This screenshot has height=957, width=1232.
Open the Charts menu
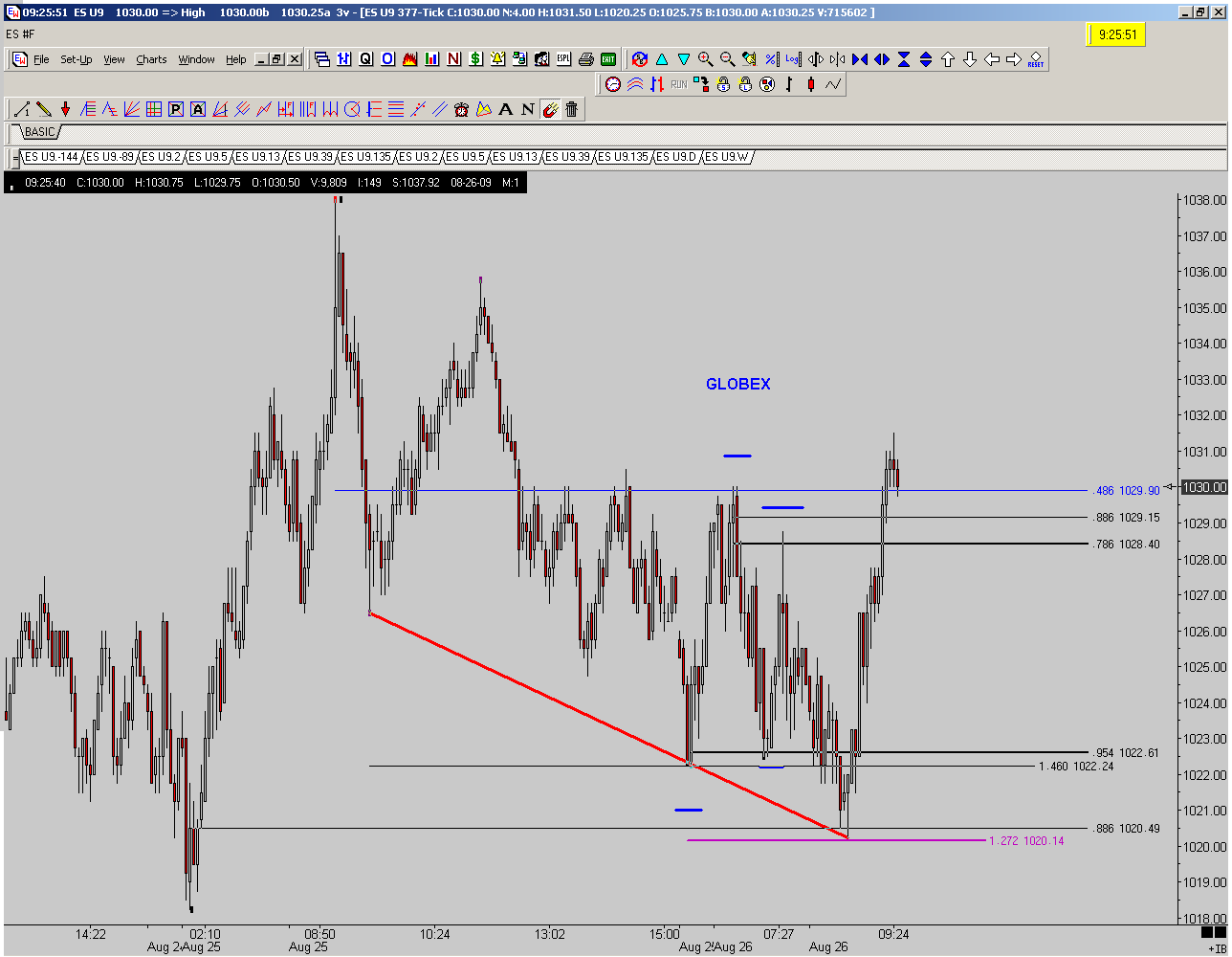pyautogui.click(x=151, y=59)
